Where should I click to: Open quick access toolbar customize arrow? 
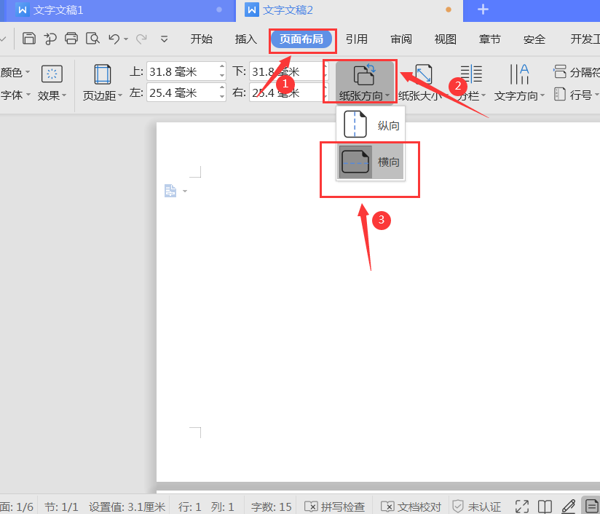click(x=164, y=39)
